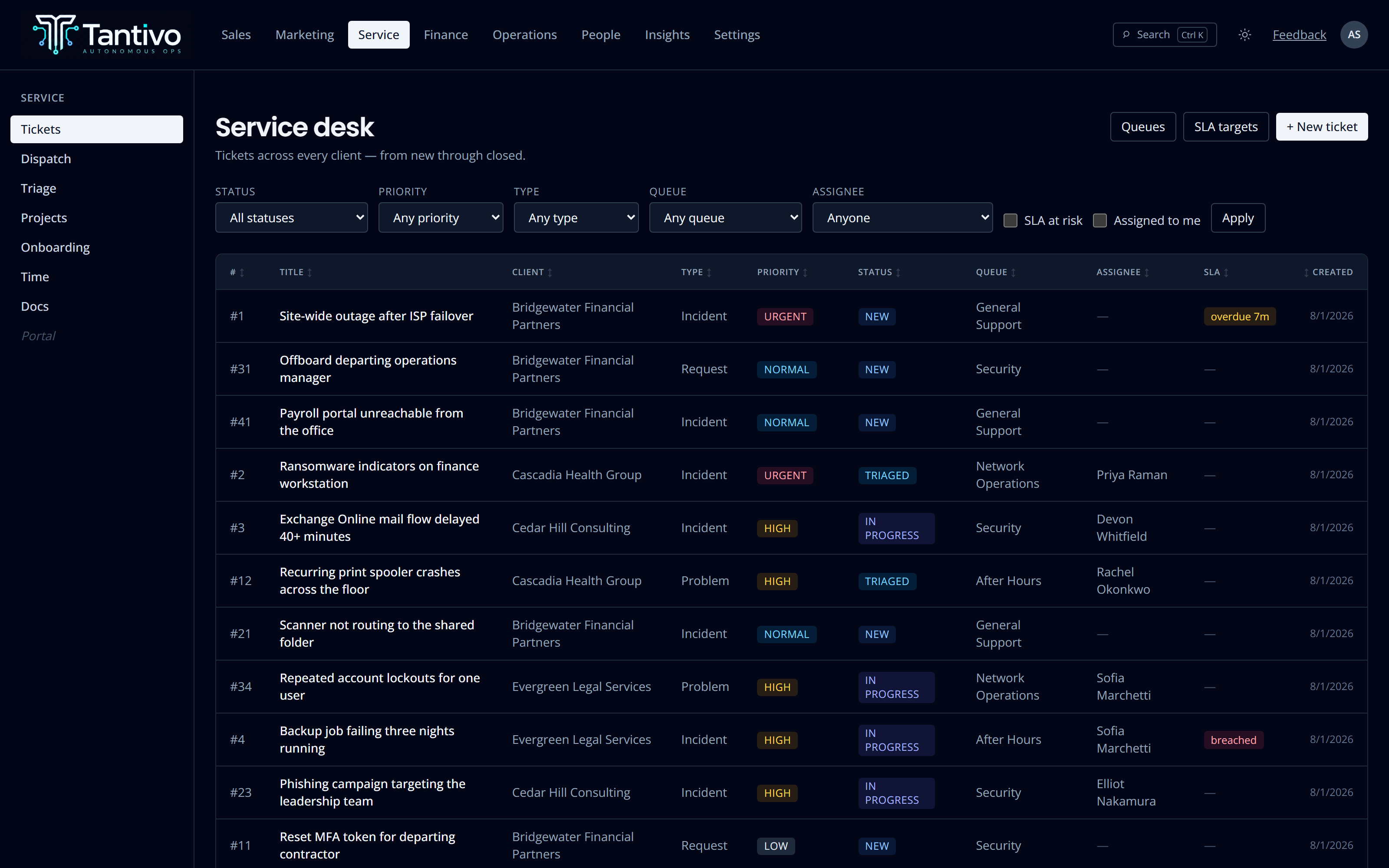The width and height of the screenshot is (1389, 868).
Task: Open ticket Reset MFA token for departing contractor
Action: [x=367, y=845]
